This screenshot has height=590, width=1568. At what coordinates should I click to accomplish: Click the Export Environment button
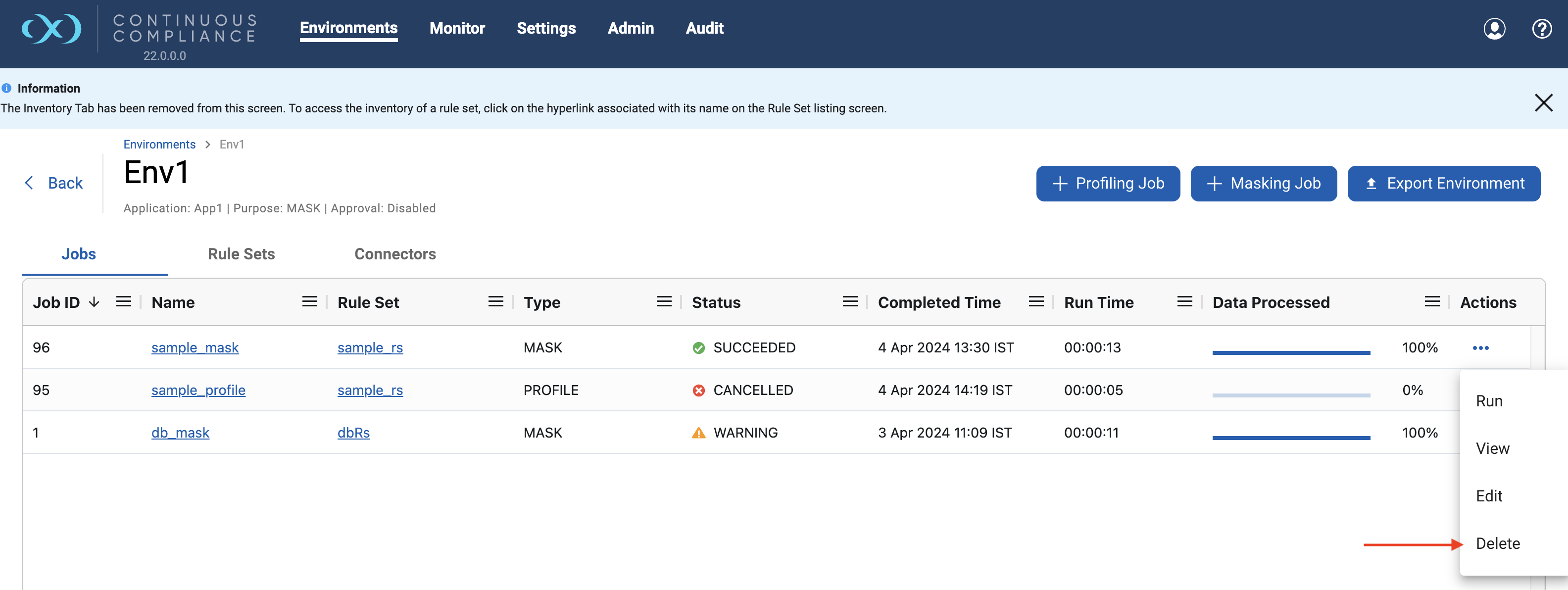tap(1443, 183)
